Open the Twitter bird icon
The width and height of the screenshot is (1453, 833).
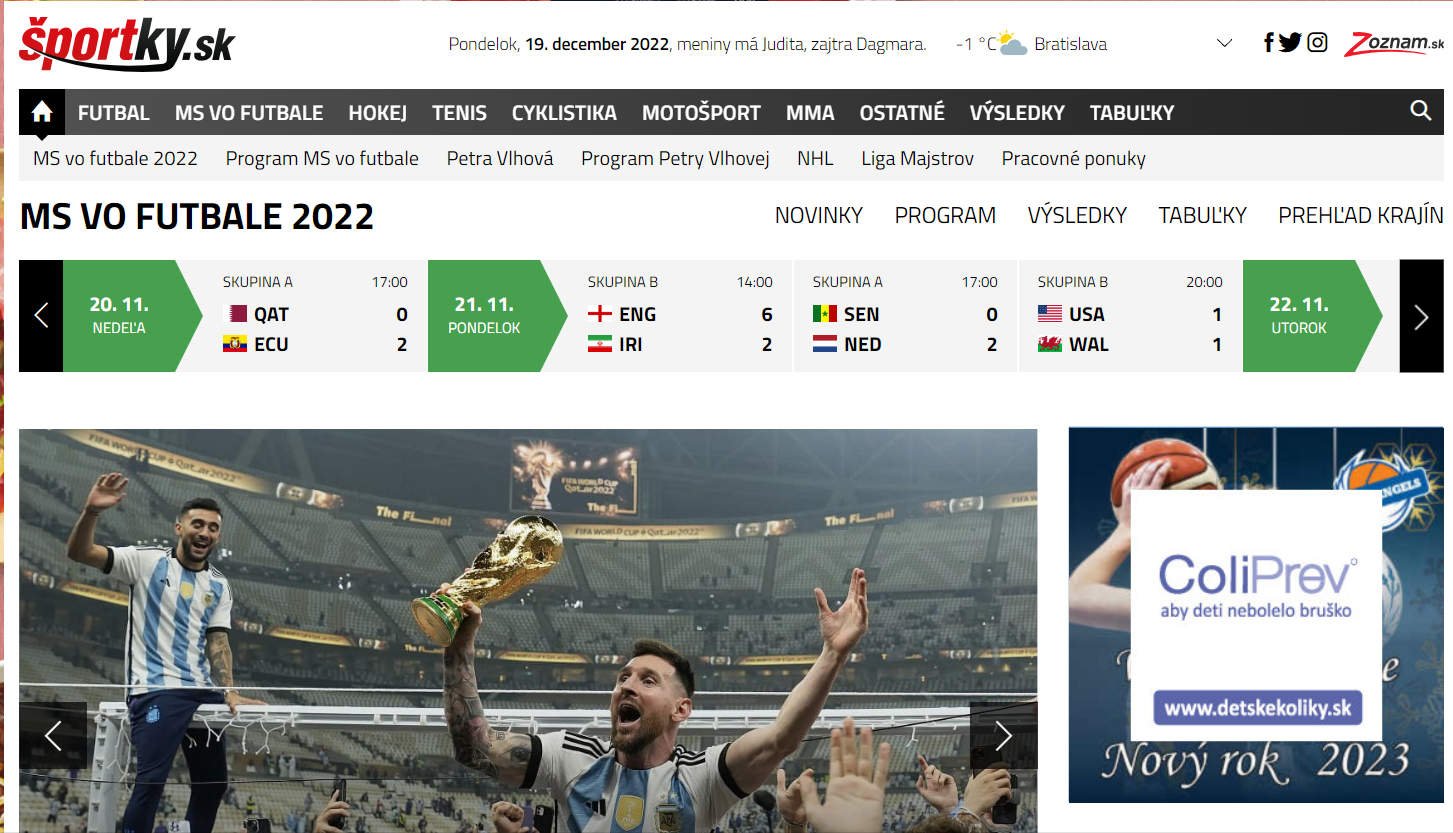pos(1290,43)
